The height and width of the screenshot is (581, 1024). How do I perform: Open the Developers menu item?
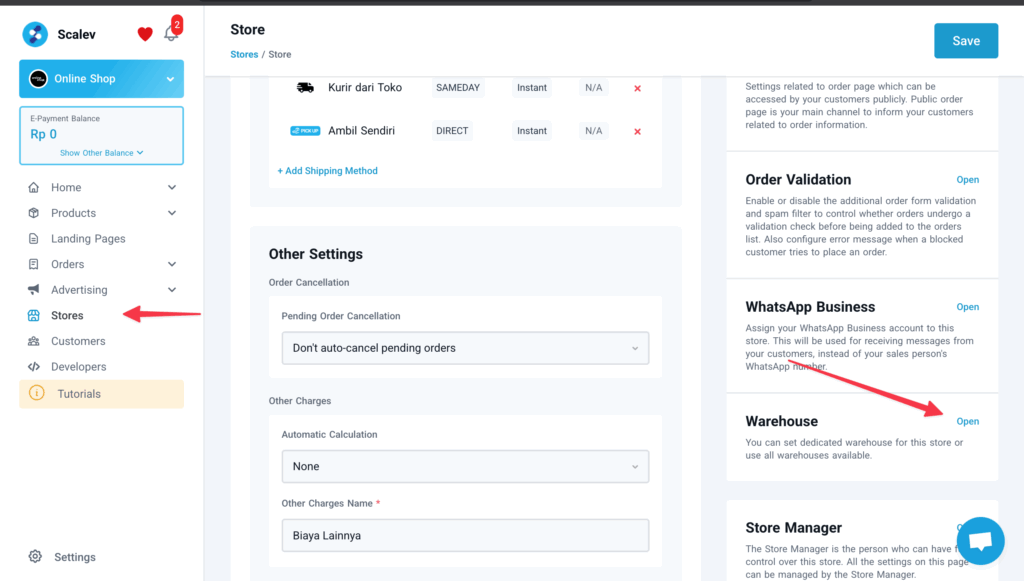[78, 367]
